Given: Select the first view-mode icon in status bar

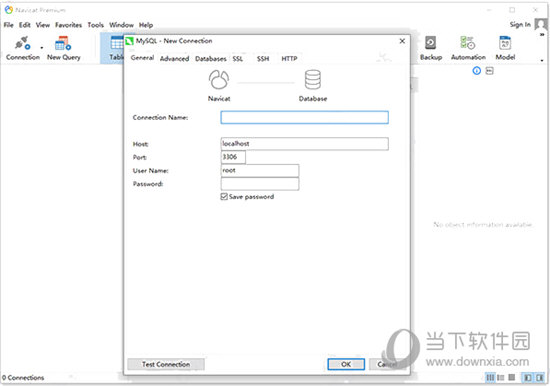Looking at the screenshot, I should tap(490, 378).
